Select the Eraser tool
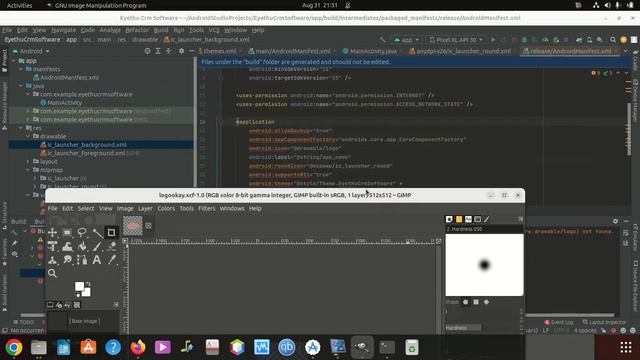Screen dimensions: 640x360 [x=111, y=247]
